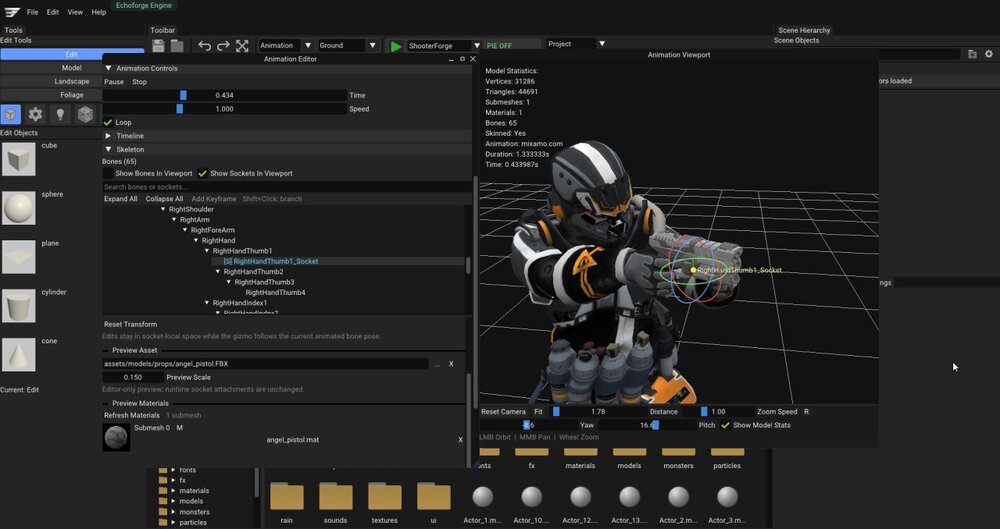Select the wireframe cube icon under Edit Tools
This screenshot has width=1000, height=529.
(x=85, y=114)
